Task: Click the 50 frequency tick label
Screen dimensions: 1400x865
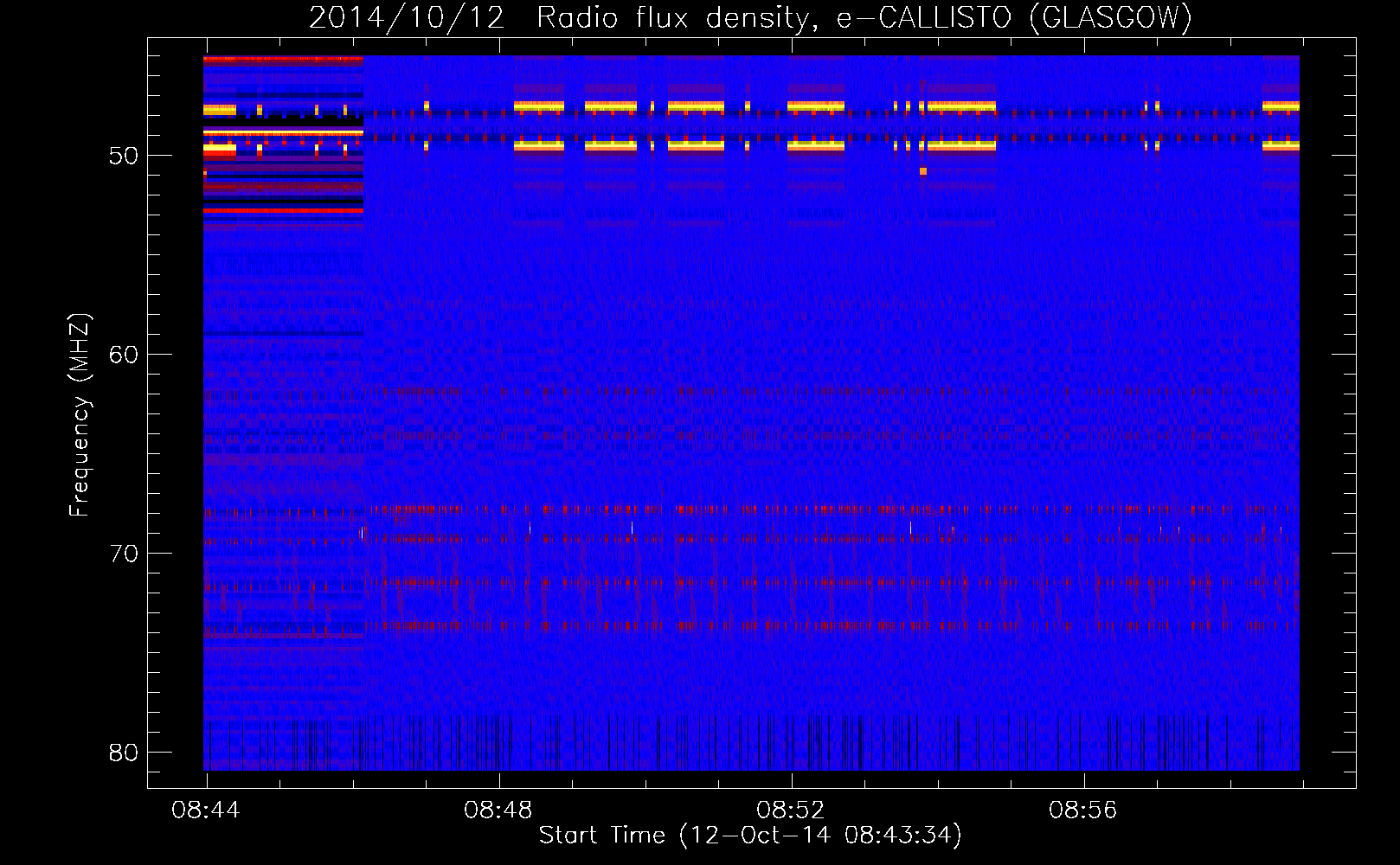Action: [x=124, y=156]
